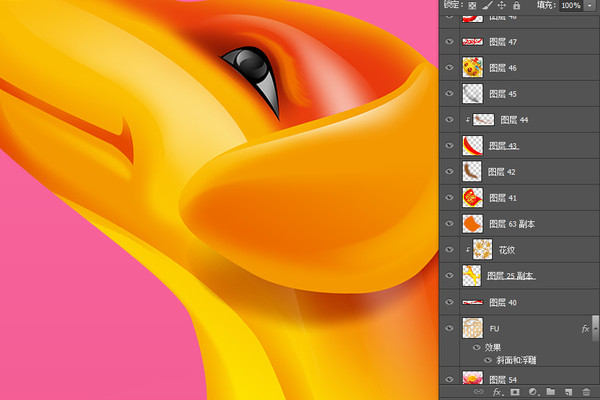Click layer name 图层 25 副本
The width and height of the screenshot is (600, 400).
[511, 276]
